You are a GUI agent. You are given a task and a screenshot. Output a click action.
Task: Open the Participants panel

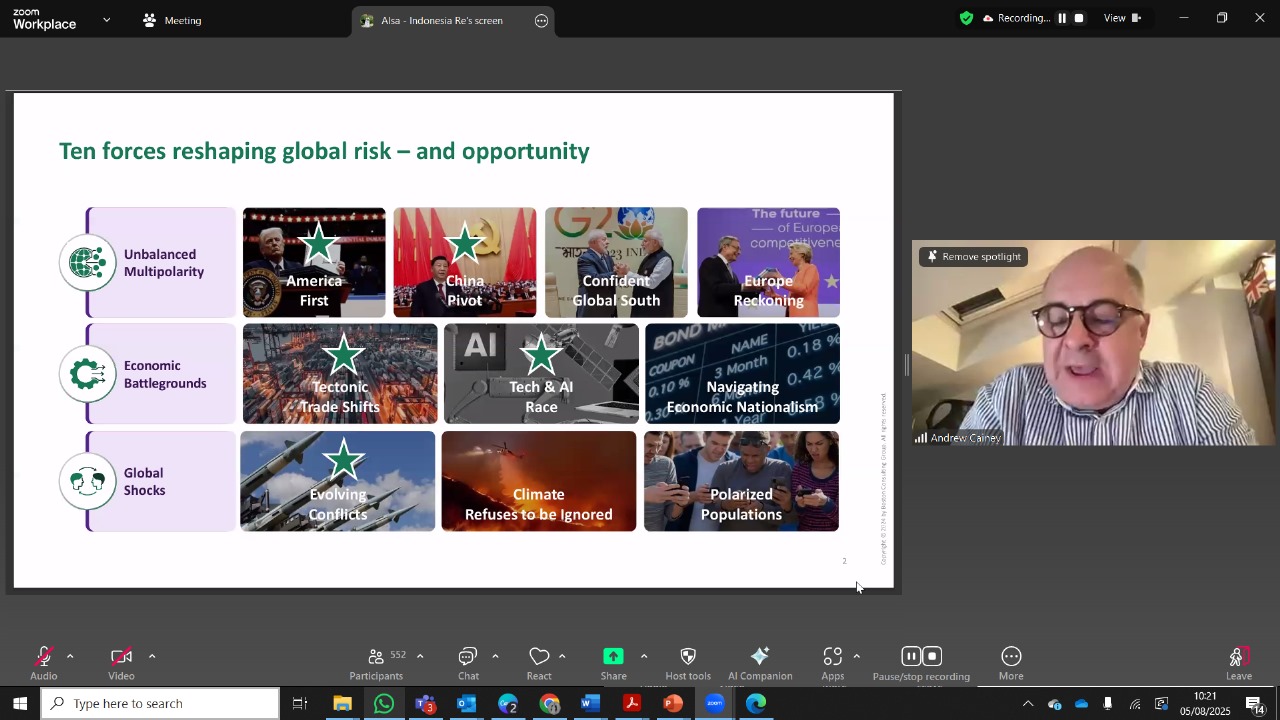[377, 664]
